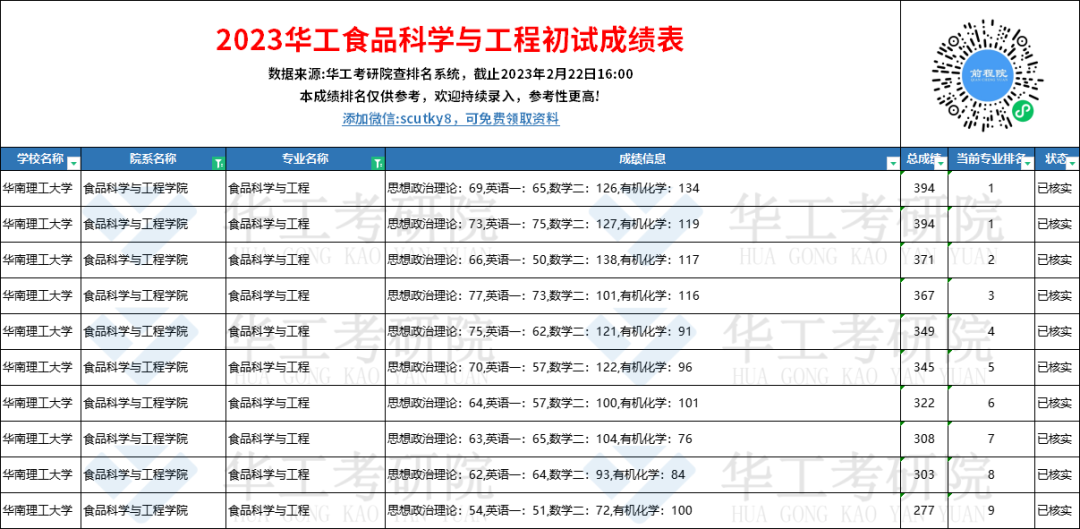Select the 本成绩排名仅供参考 notice line
Image resolution: width=1080 pixels, height=529 pixels.
coord(450,96)
